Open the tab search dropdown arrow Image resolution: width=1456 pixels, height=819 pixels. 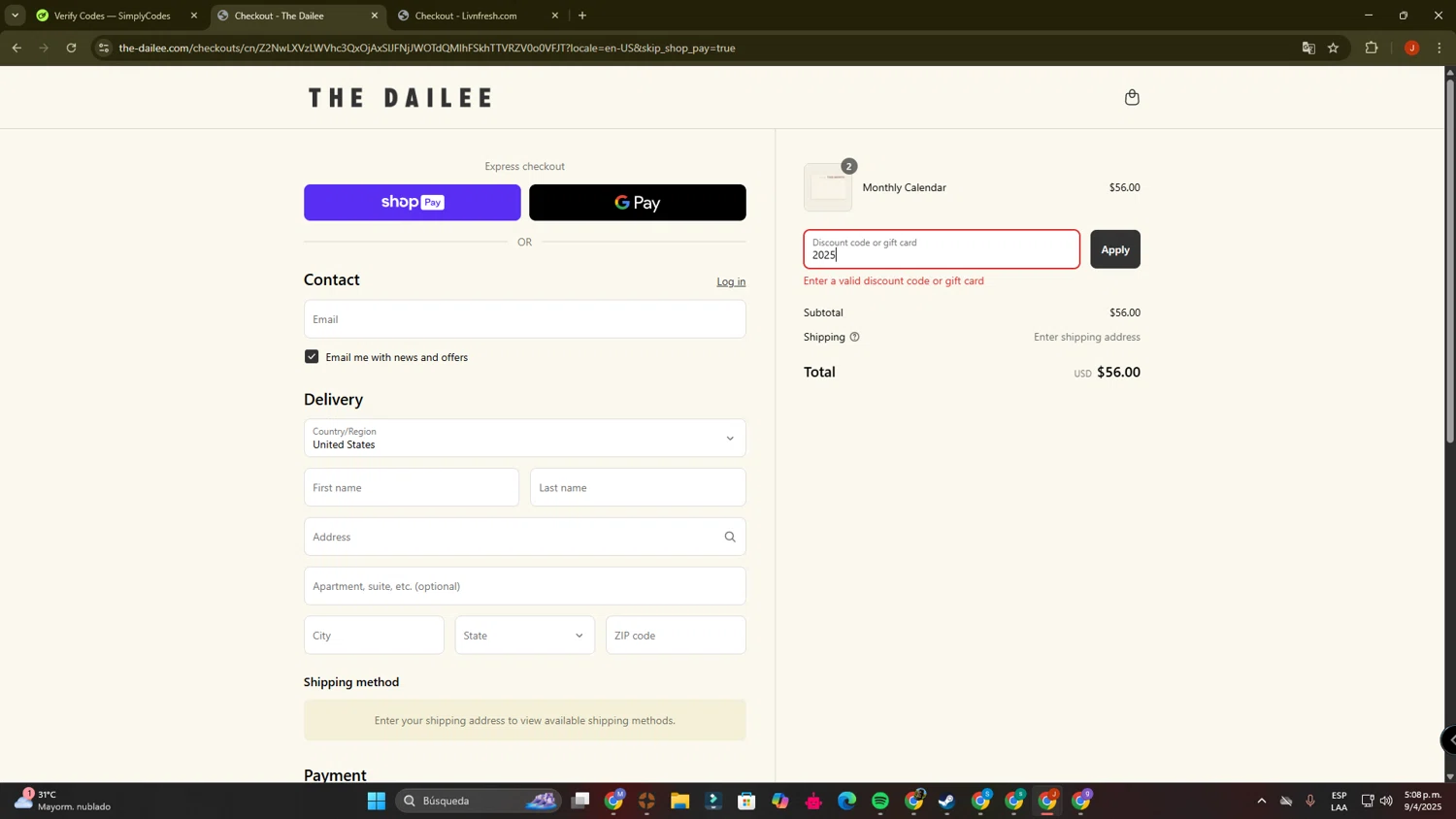pos(15,16)
